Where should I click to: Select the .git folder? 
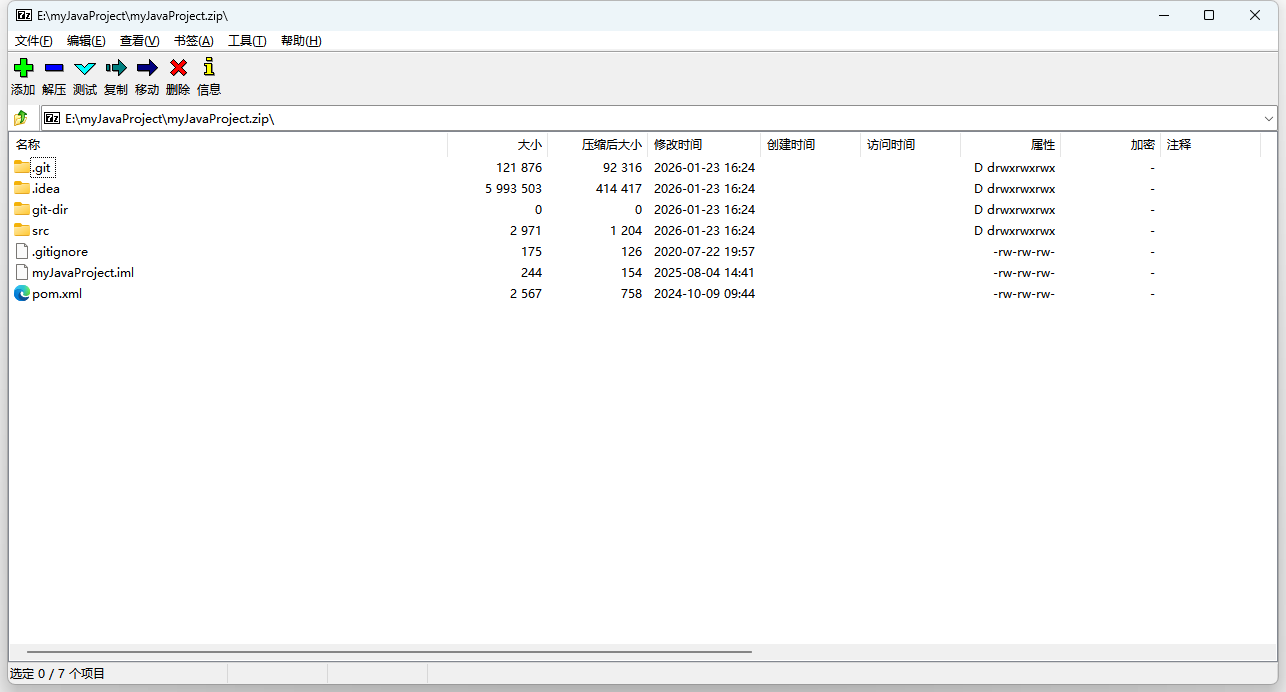[x=41, y=168]
